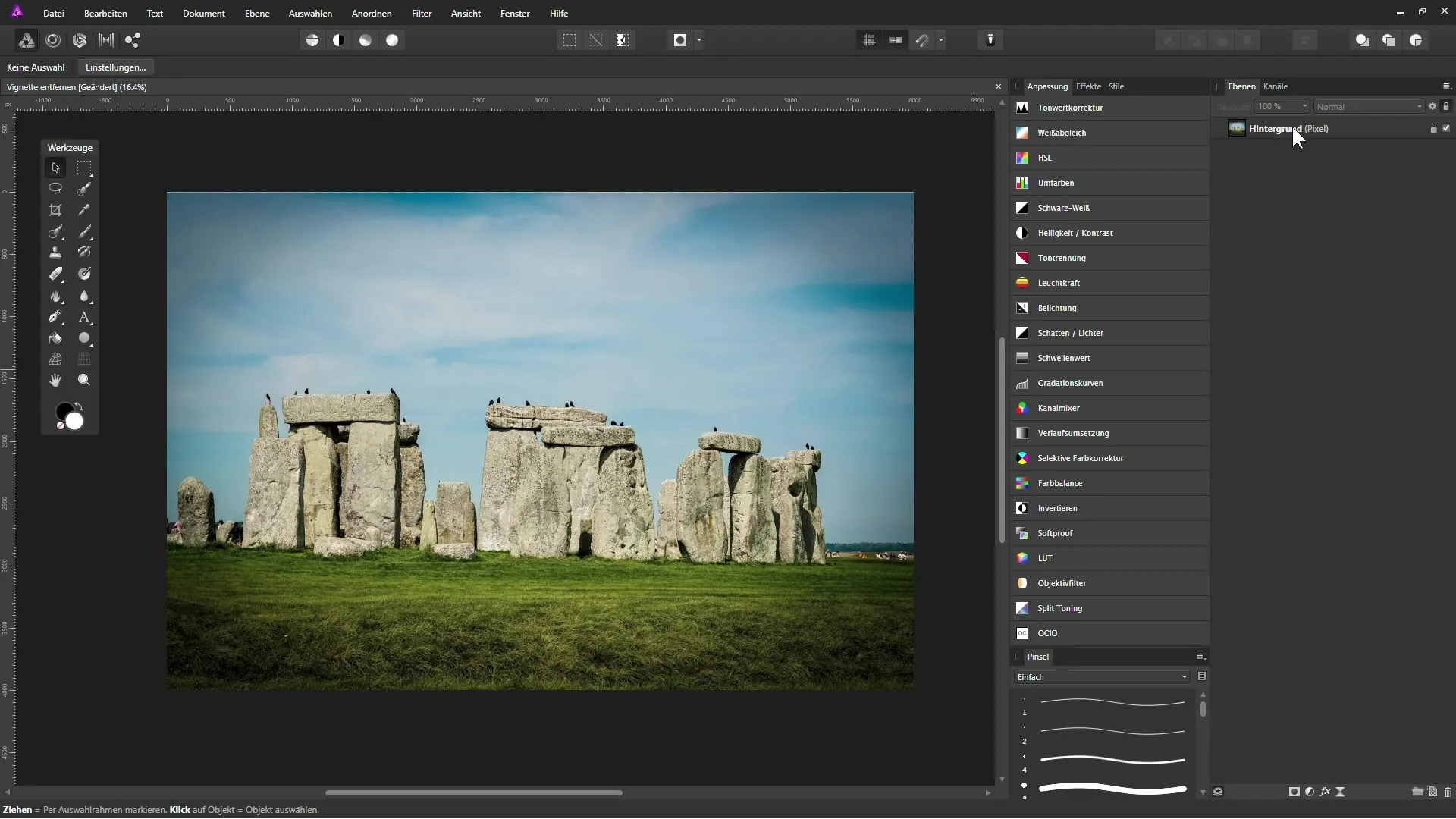Open the Filter menu

tap(422, 14)
